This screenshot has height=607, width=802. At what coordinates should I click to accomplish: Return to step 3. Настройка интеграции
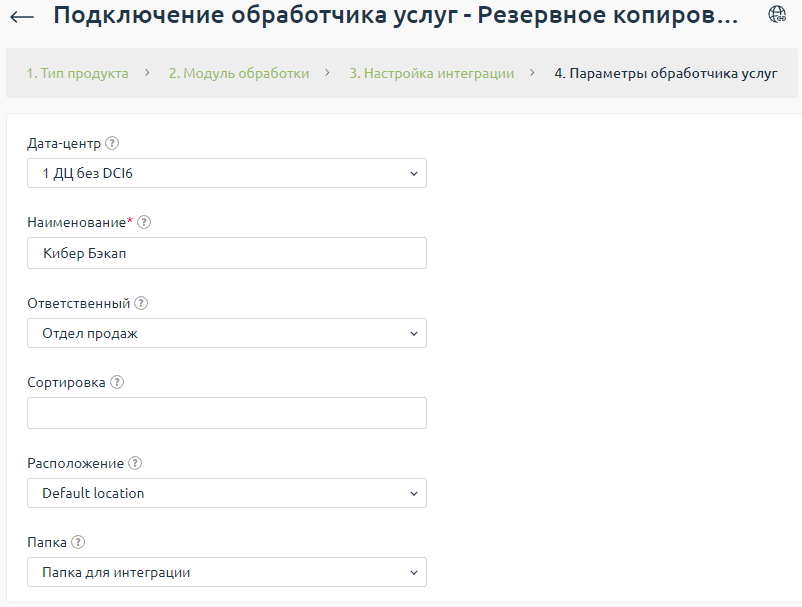(x=431, y=73)
